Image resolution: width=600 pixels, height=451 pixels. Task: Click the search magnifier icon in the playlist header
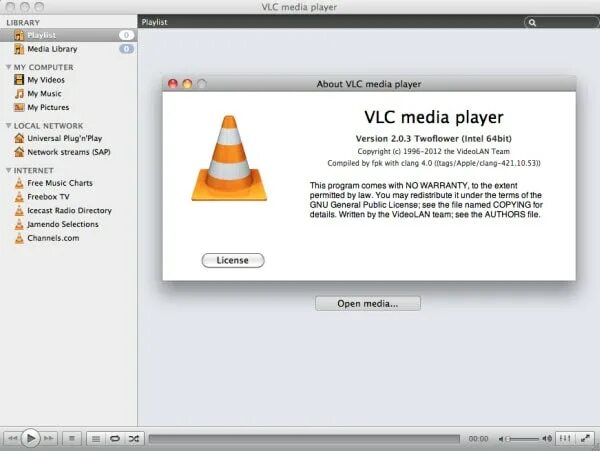[532, 23]
